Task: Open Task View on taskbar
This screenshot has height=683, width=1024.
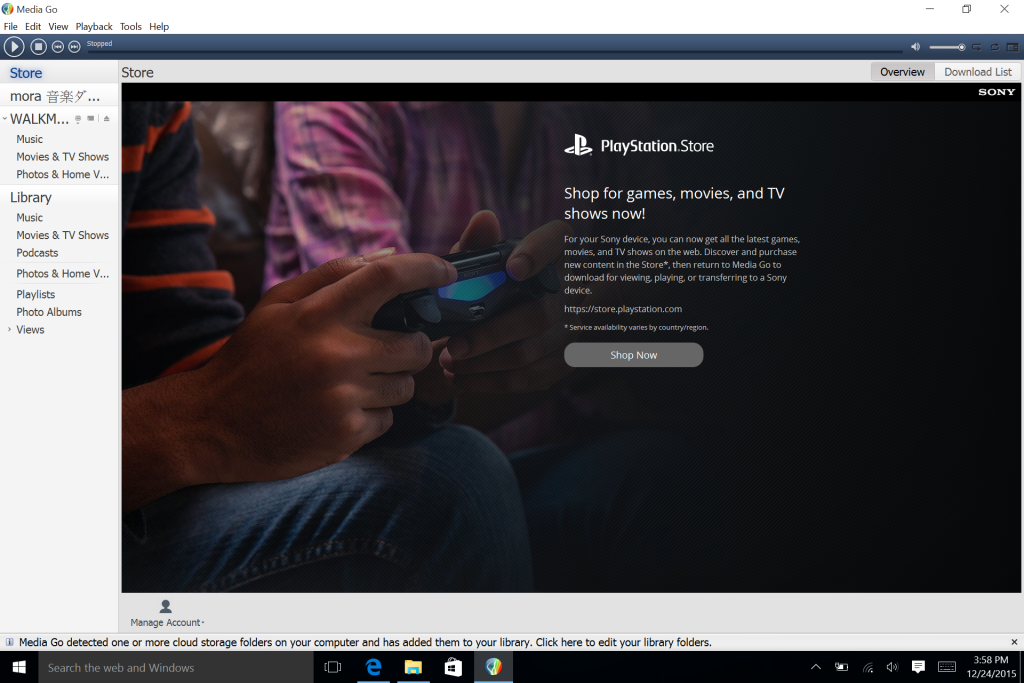Action: pos(333,667)
